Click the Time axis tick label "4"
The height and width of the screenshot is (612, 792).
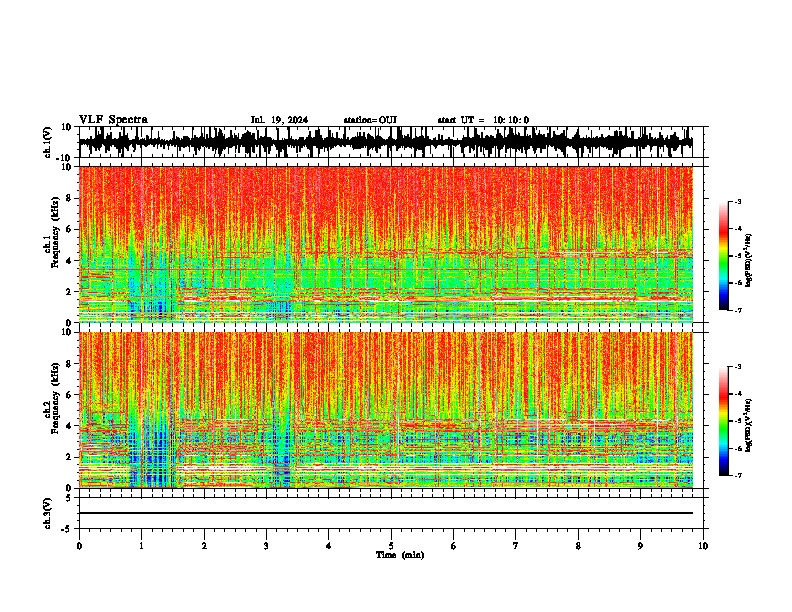tap(328, 546)
